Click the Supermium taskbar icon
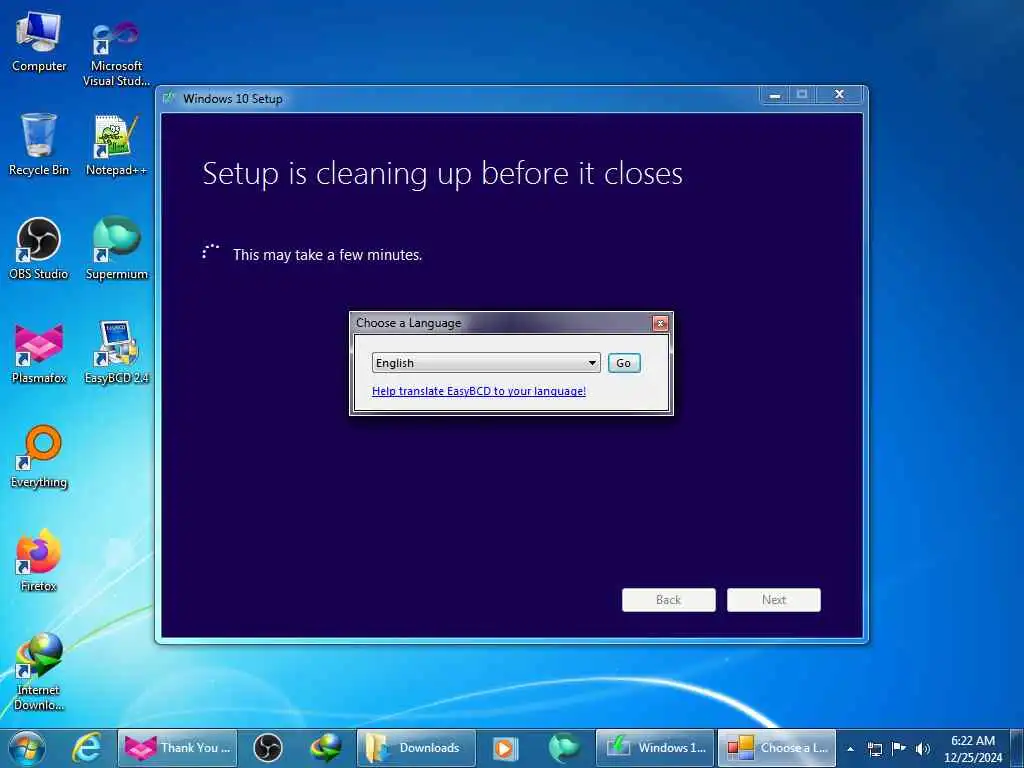Screen dimensions: 1024x768 point(564,748)
